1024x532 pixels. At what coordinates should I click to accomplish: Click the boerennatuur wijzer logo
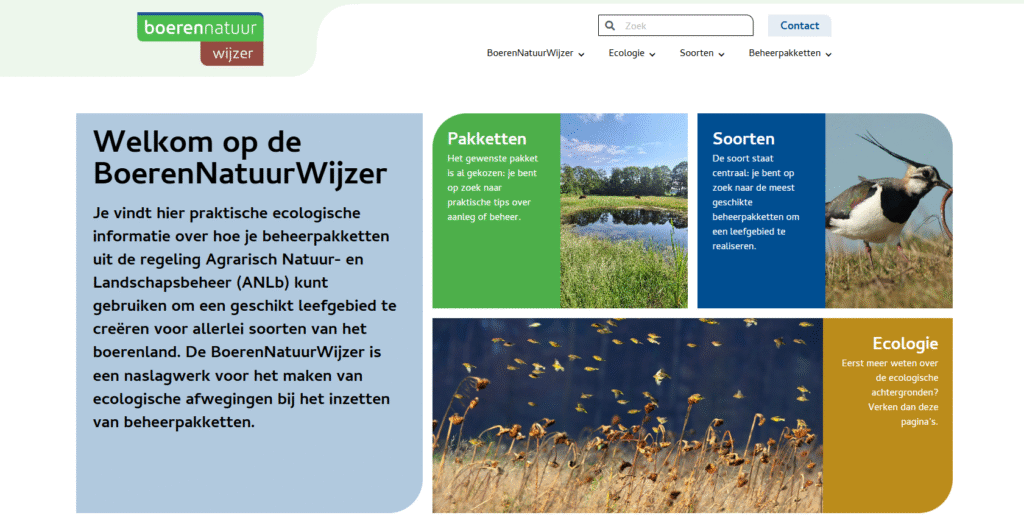[200, 39]
